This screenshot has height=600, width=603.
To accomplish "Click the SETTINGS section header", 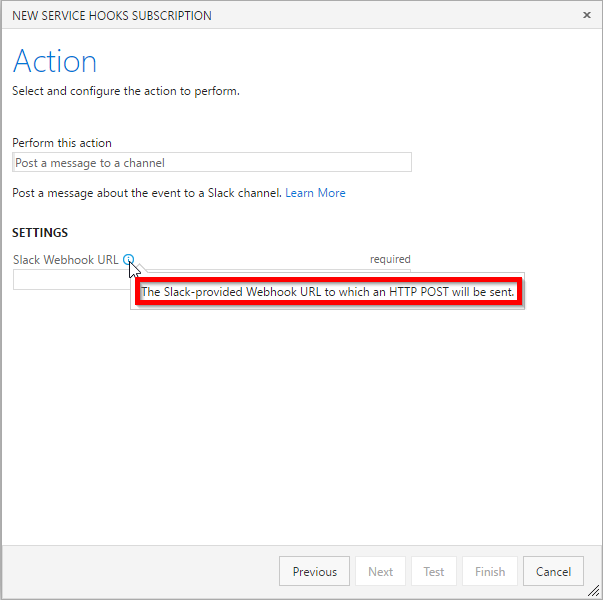I will pyautogui.click(x=40, y=233).
